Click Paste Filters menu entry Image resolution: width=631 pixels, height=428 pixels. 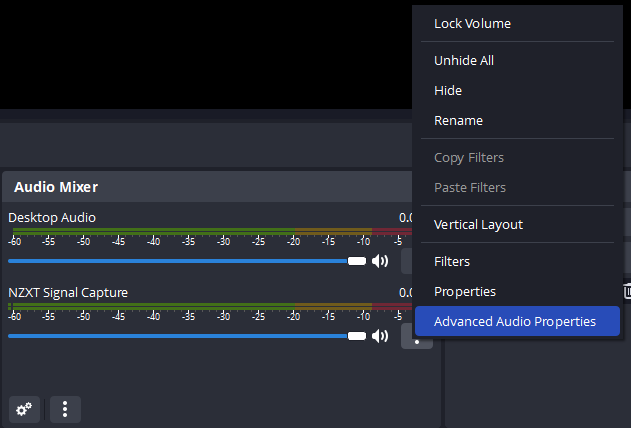(x=470, y=187)
